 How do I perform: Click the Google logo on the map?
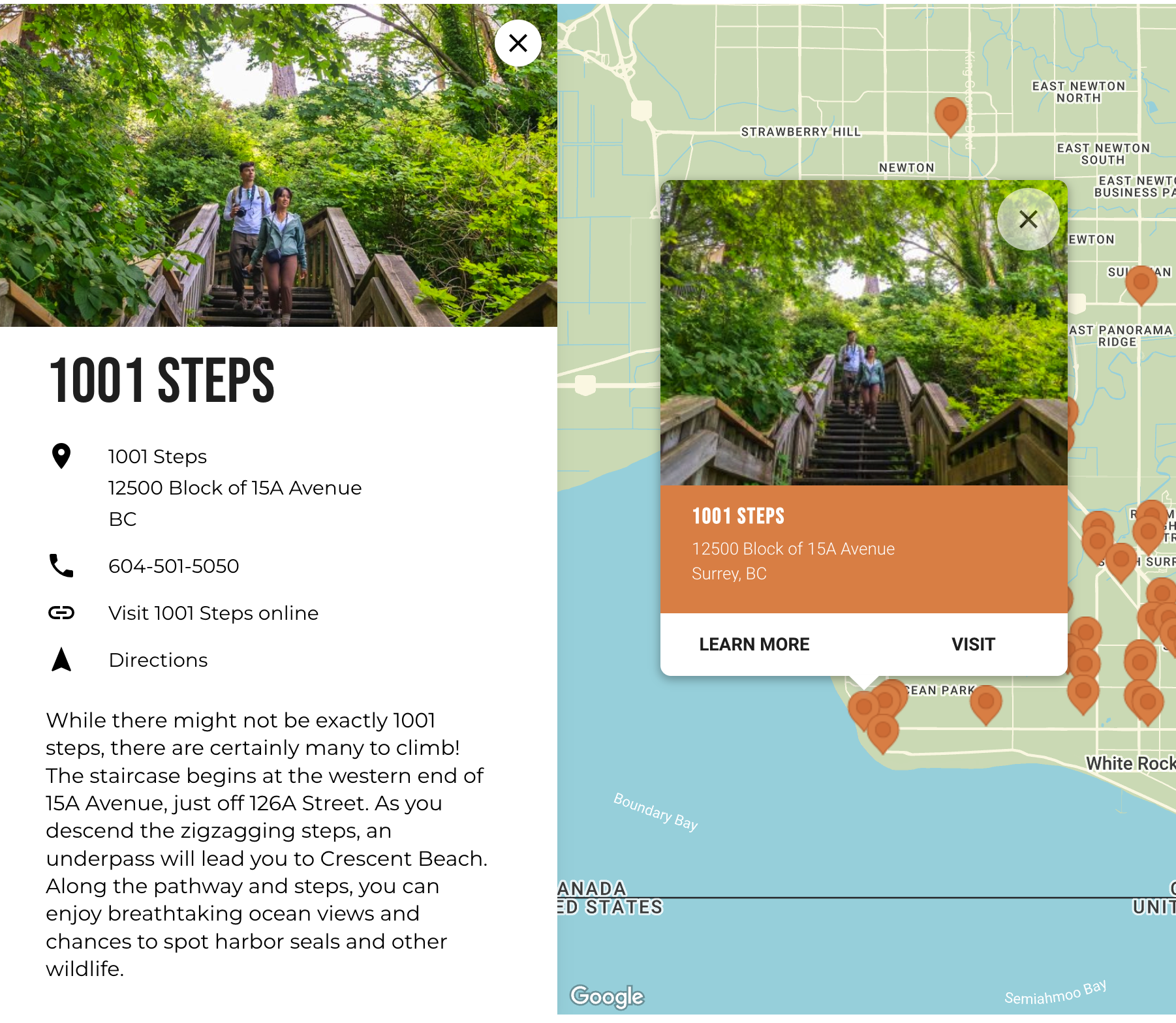pos(607,996)
